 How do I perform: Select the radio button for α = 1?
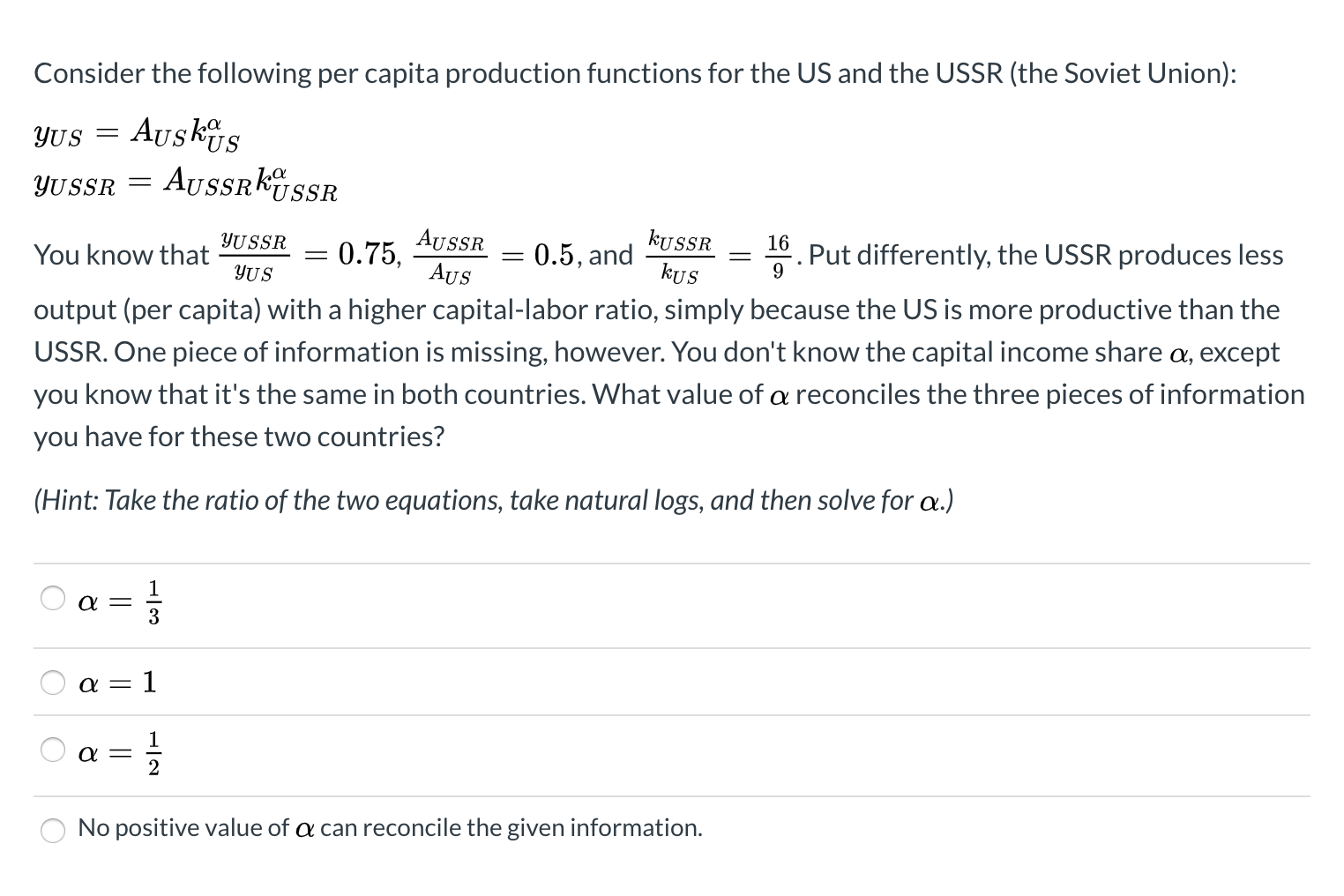(52, 681)
